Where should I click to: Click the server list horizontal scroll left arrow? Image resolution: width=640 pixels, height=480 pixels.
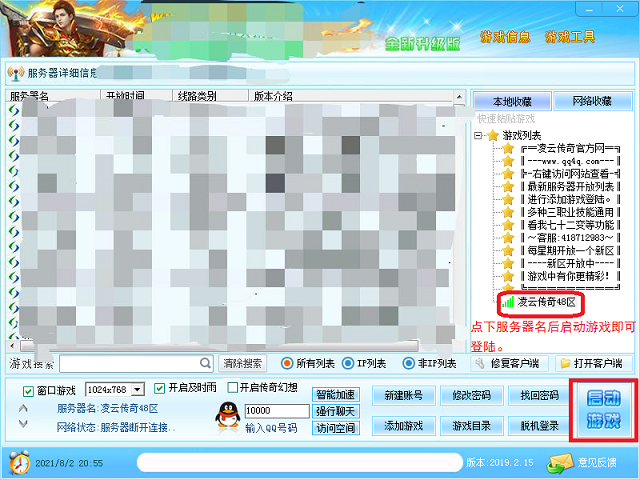pos(13,346)
